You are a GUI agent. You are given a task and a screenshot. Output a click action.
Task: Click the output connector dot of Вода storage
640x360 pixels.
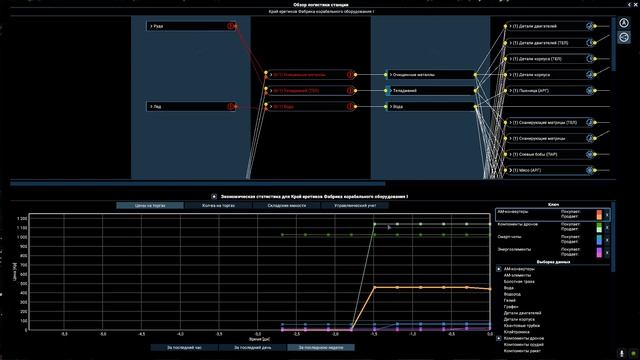coord(475,107)
